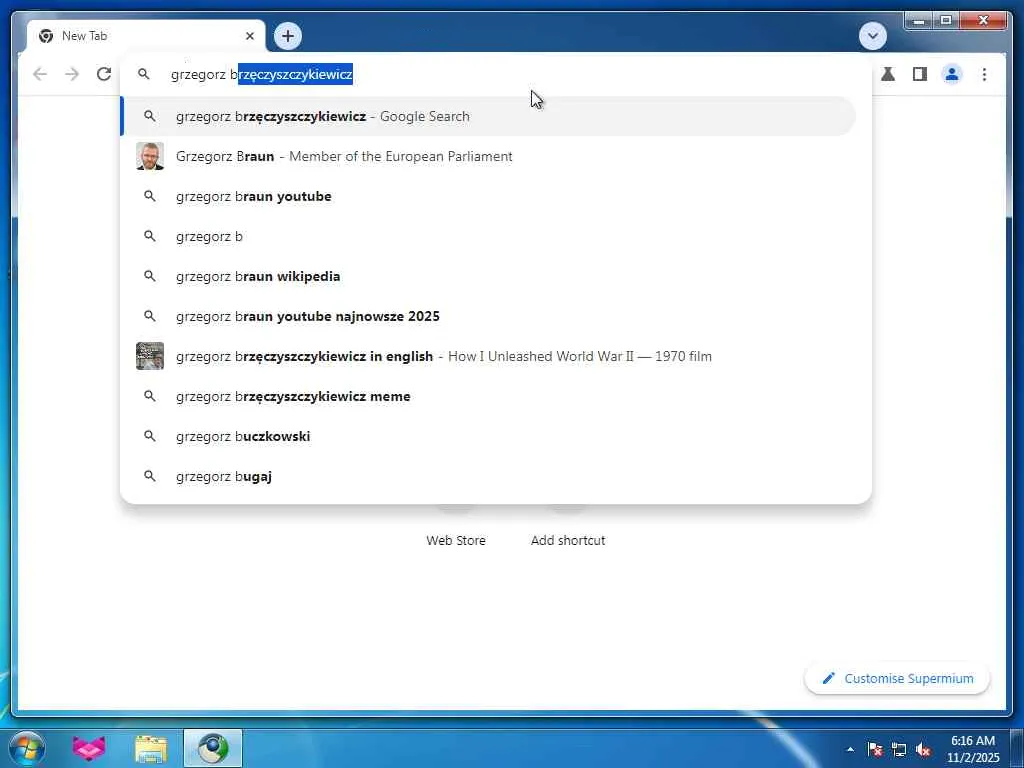Show hidden system tray icons

(850, 749)
